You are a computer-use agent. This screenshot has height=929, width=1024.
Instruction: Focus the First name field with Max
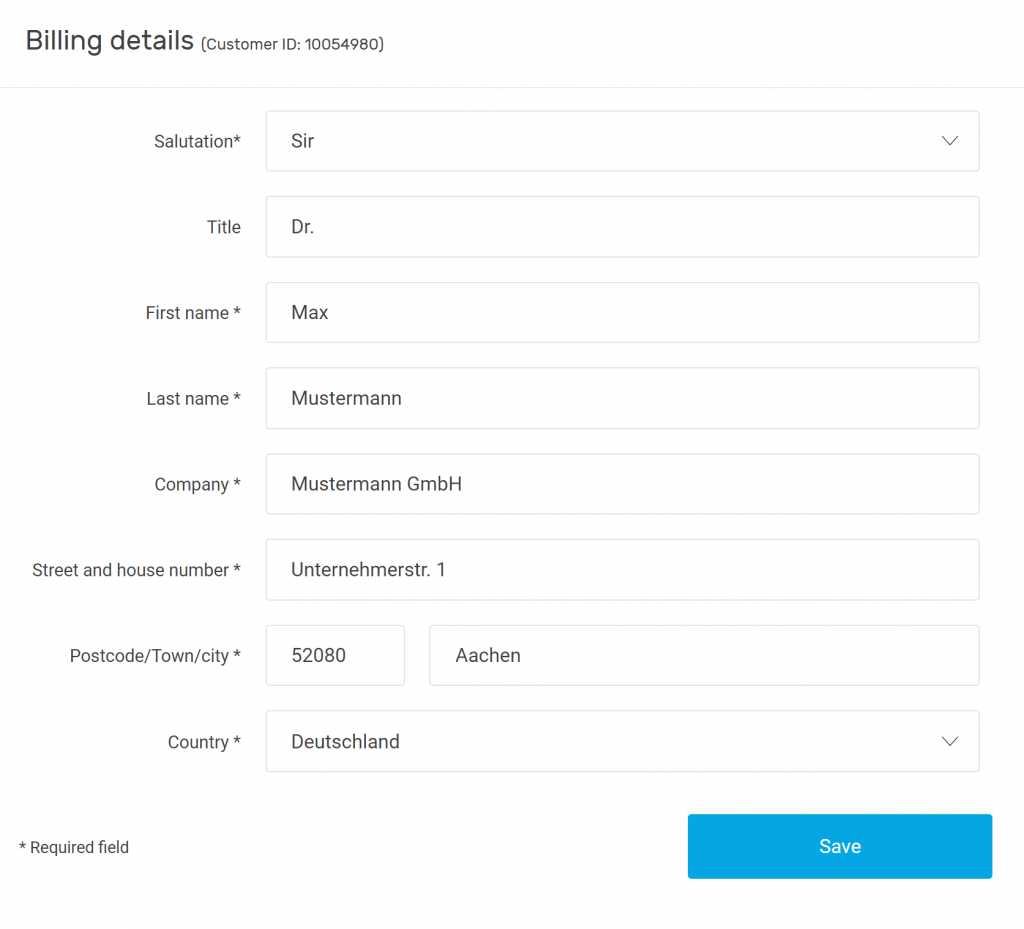tap(622, 313)
